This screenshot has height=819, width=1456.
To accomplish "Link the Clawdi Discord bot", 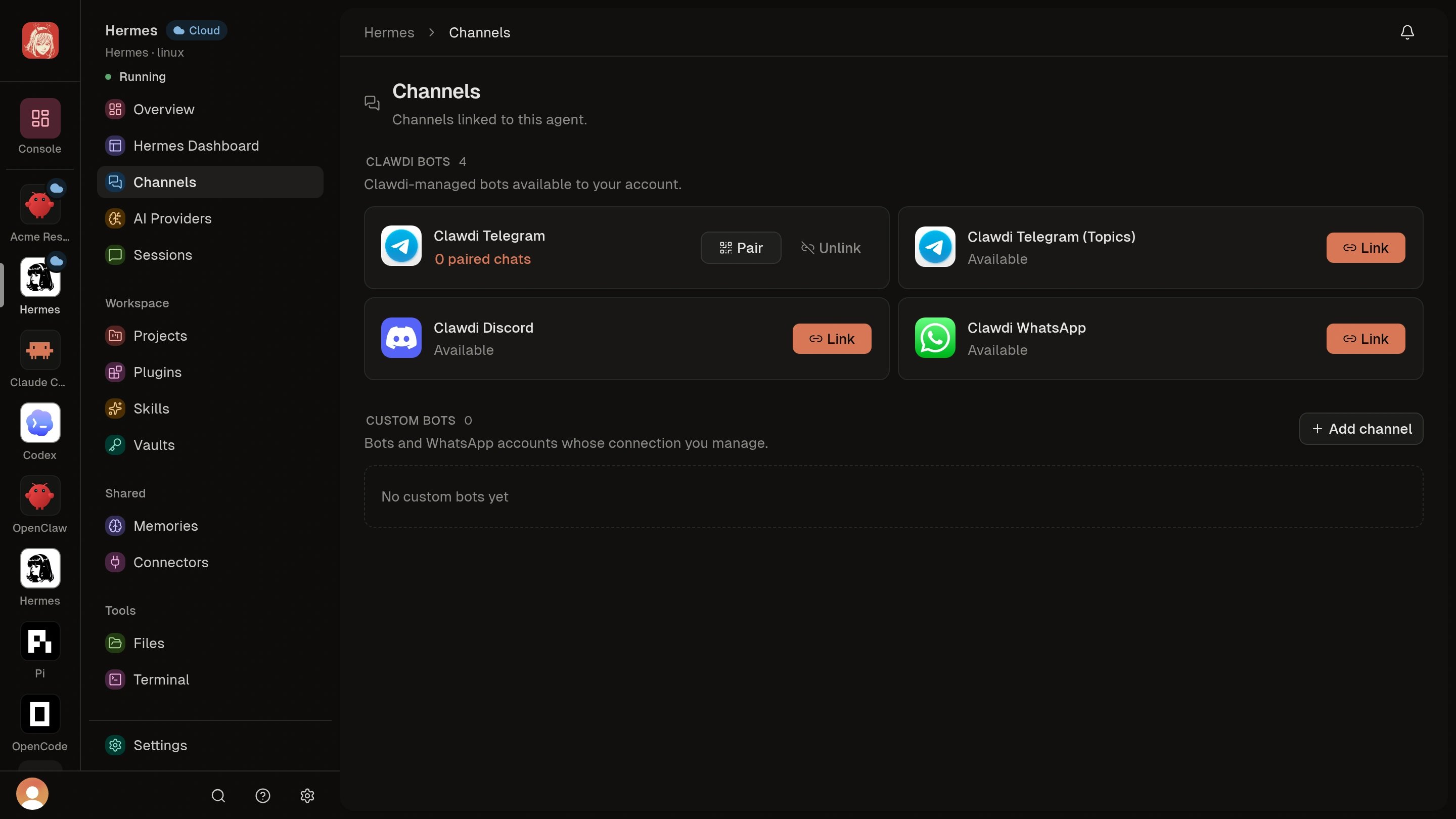I will pyautogui.click(x=832, y=339).
